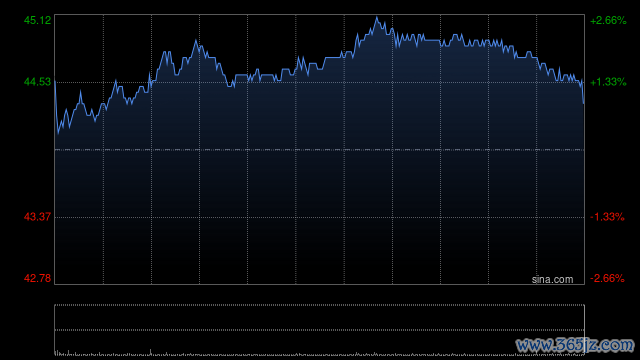The image size is (640, 360).
Task: Click the -1.33% percentage label
Action: pyautogui.click(x=607, y=217)
